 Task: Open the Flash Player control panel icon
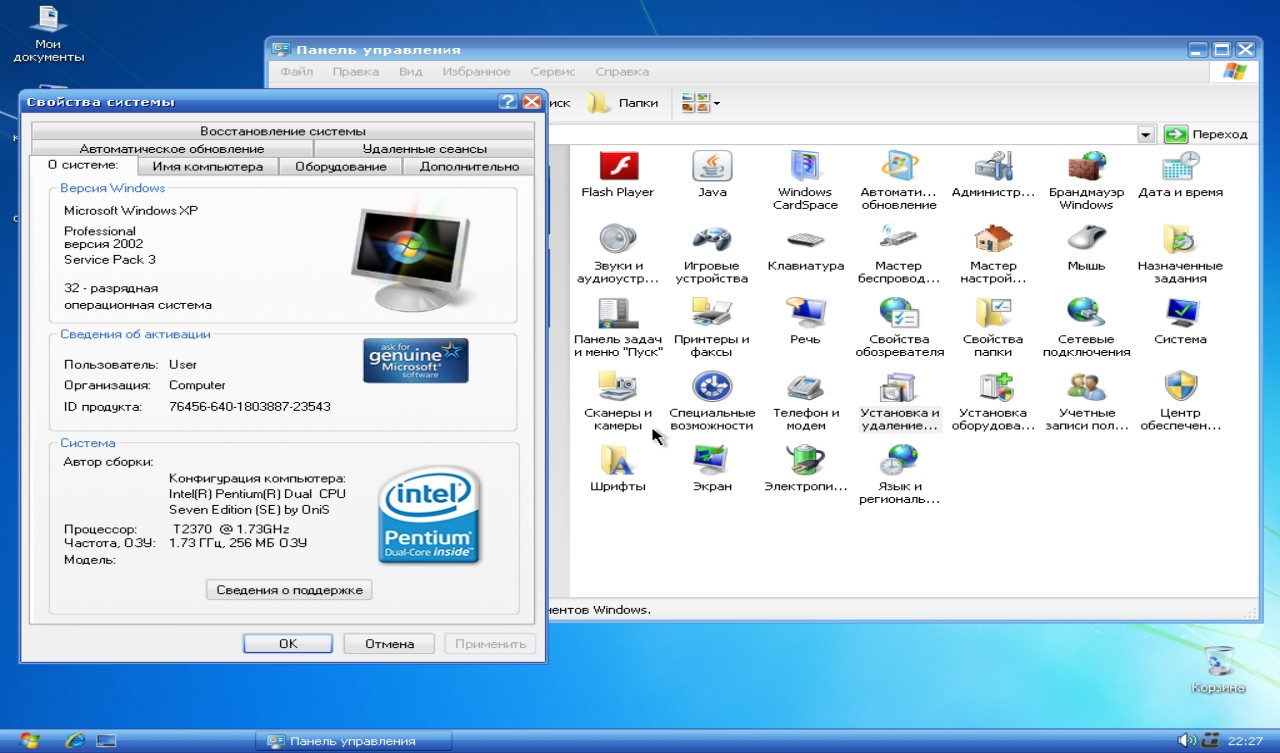pos(617,166)
